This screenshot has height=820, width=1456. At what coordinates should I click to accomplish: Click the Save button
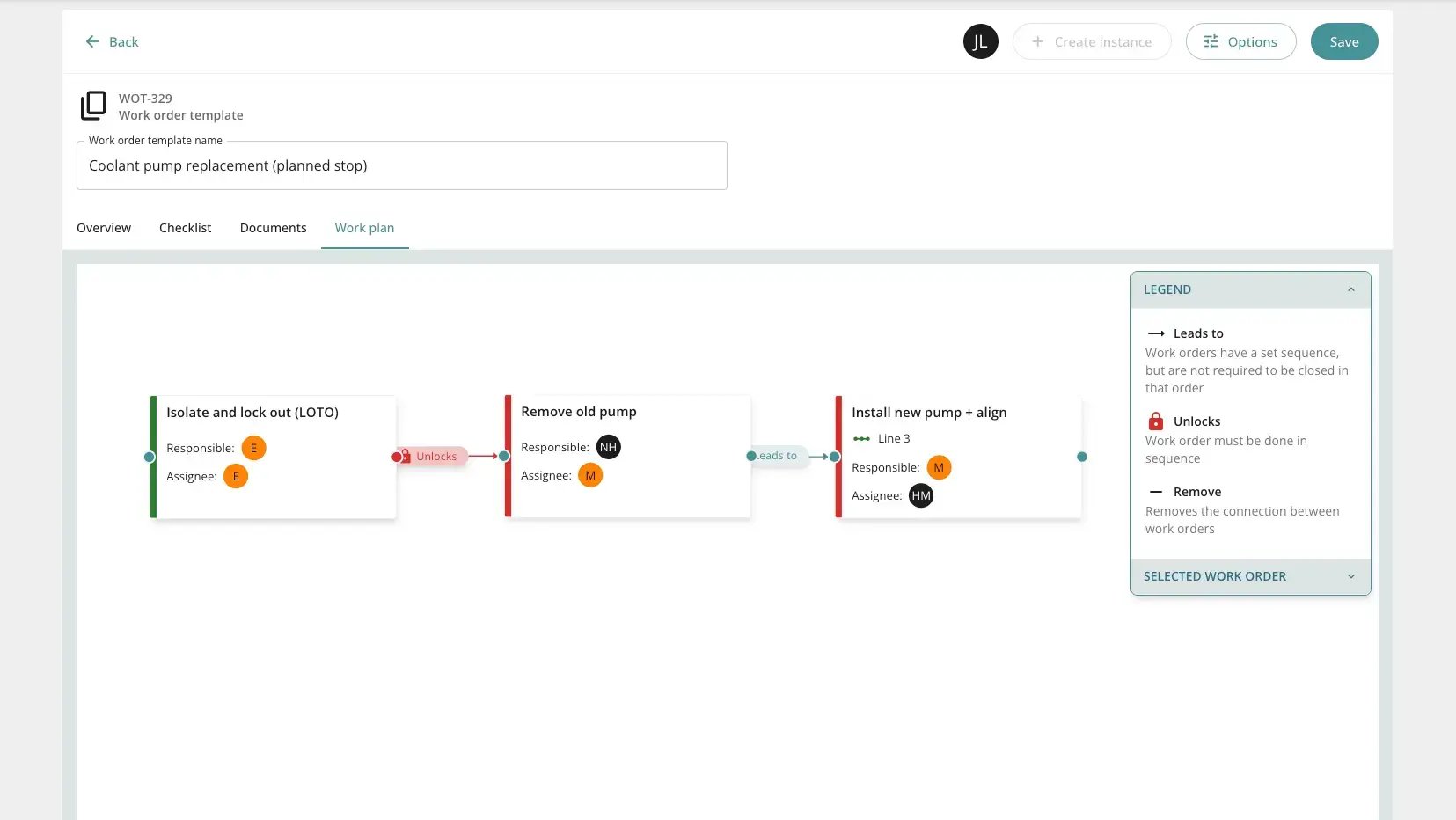[x=1344, y=41]
